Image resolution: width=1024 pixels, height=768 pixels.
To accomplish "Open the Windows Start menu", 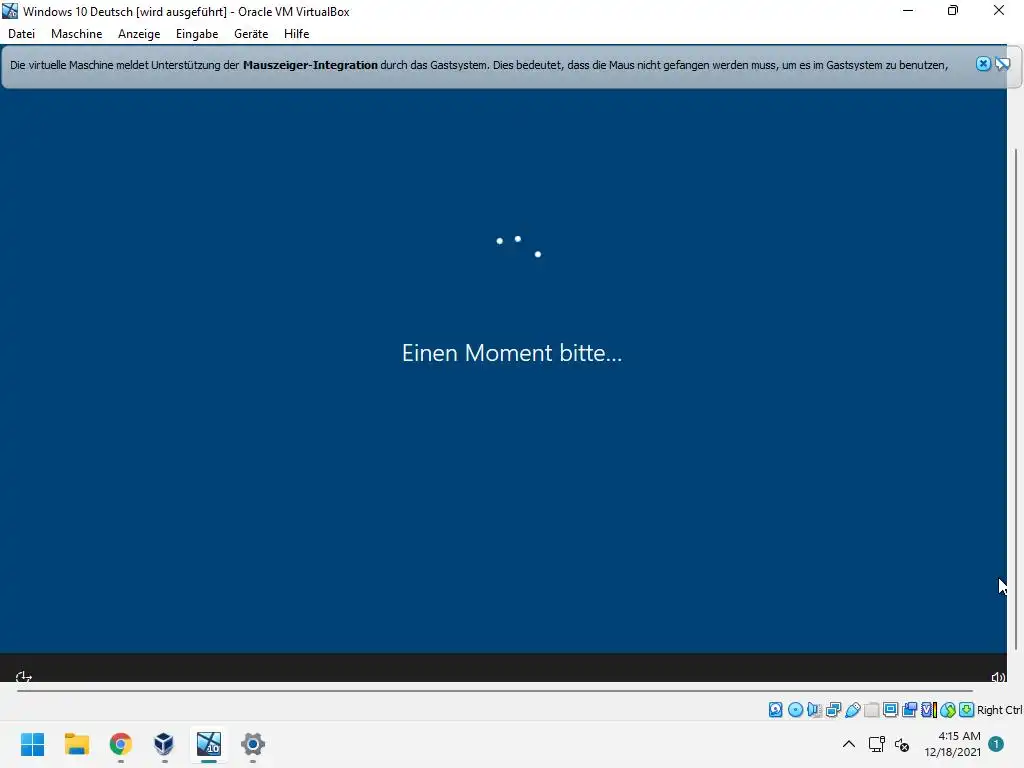I will click(x=33, y=744).
